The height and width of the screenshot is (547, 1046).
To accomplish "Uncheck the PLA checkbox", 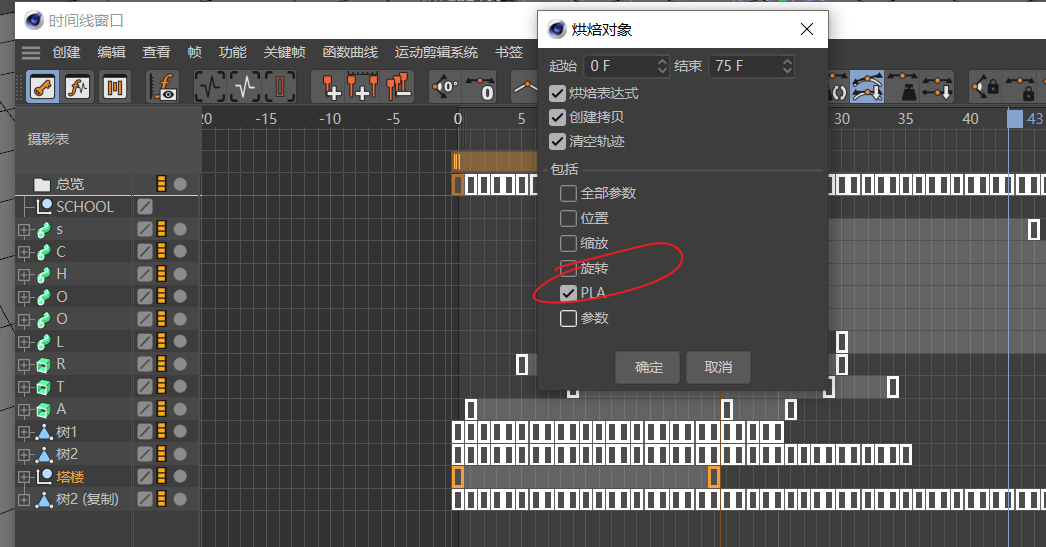I will [x=568, y=293].
